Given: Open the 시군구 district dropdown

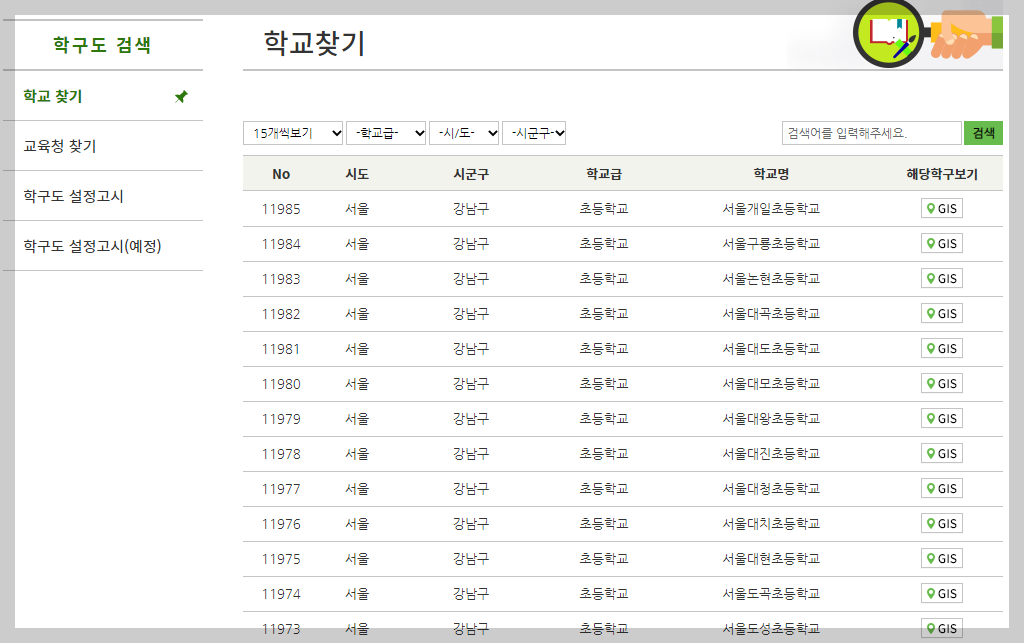Looking at the screenshot, I should pos(534,133).
